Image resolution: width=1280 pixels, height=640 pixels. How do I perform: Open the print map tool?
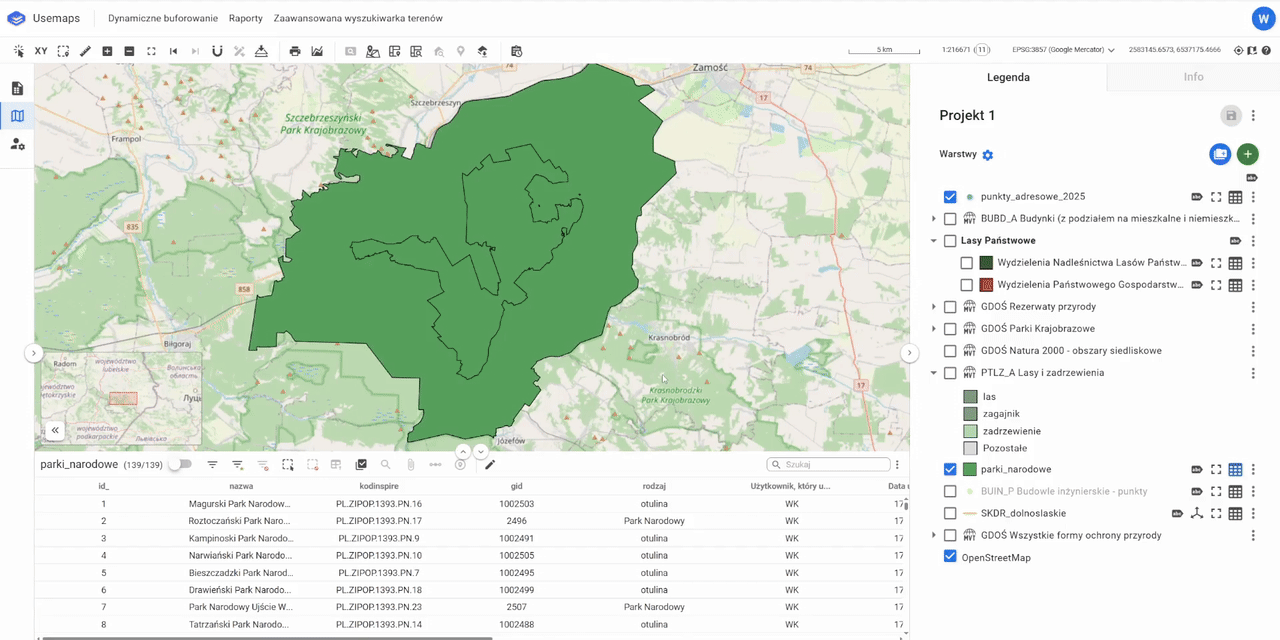(x=295, y=51)
